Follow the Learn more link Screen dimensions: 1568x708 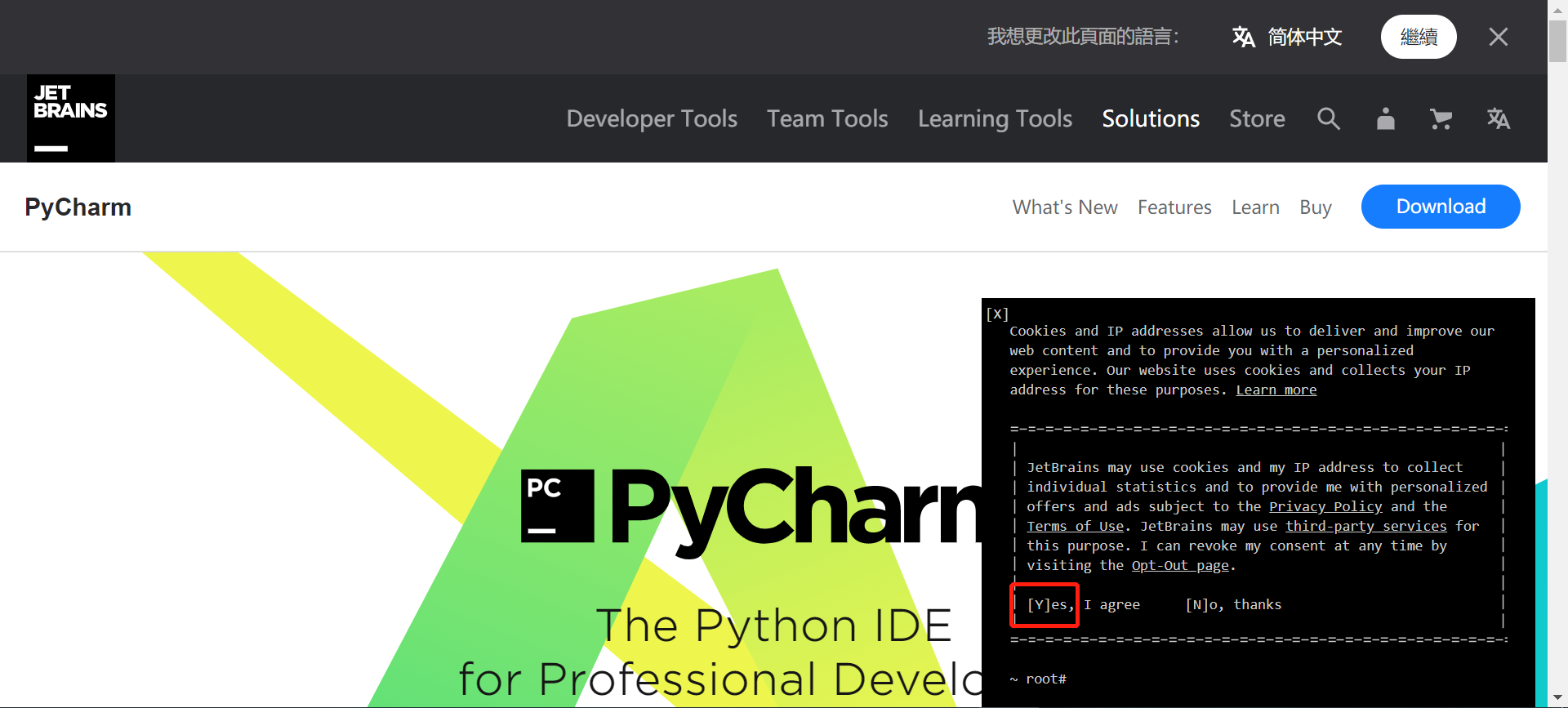pos(1276,390)
